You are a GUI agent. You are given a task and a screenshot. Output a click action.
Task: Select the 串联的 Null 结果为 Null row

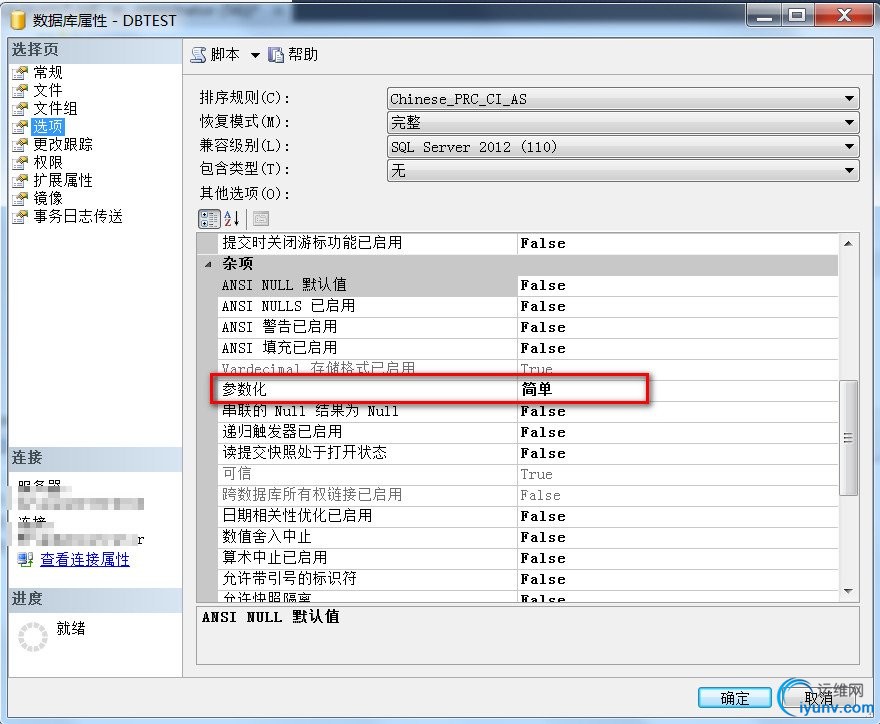click(x=528, y=411)
